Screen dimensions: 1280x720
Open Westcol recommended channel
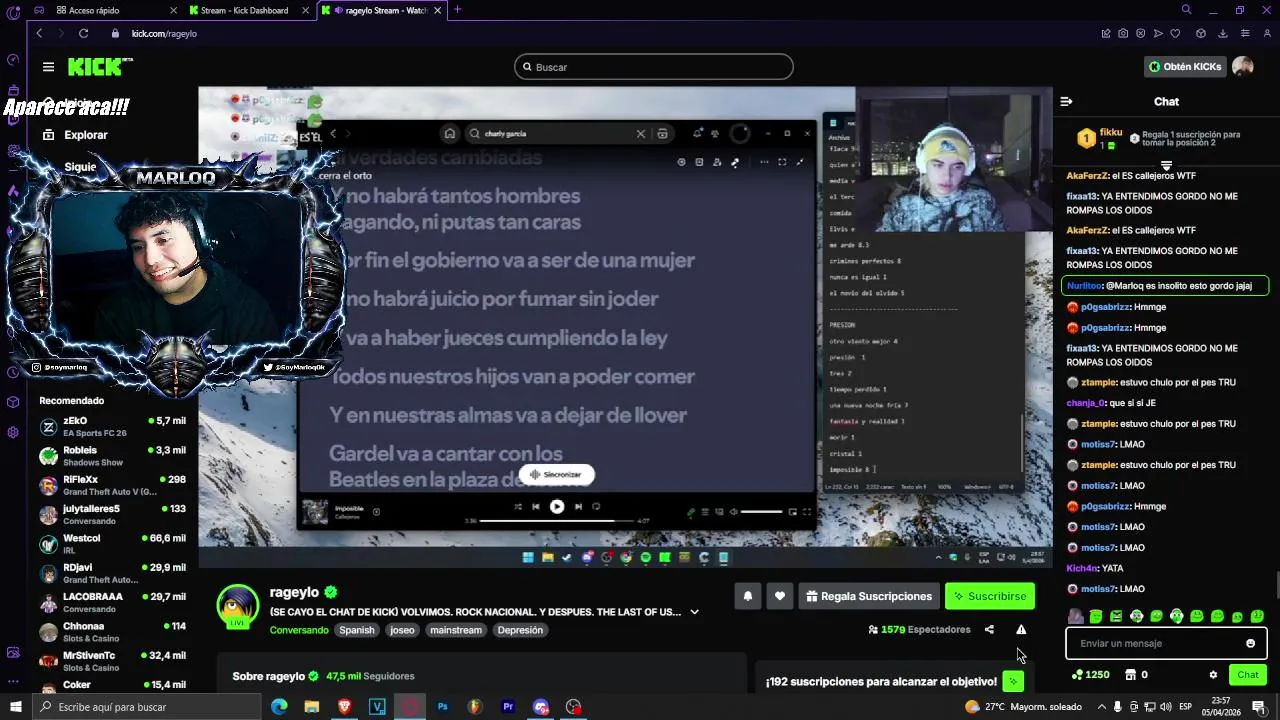112,544
